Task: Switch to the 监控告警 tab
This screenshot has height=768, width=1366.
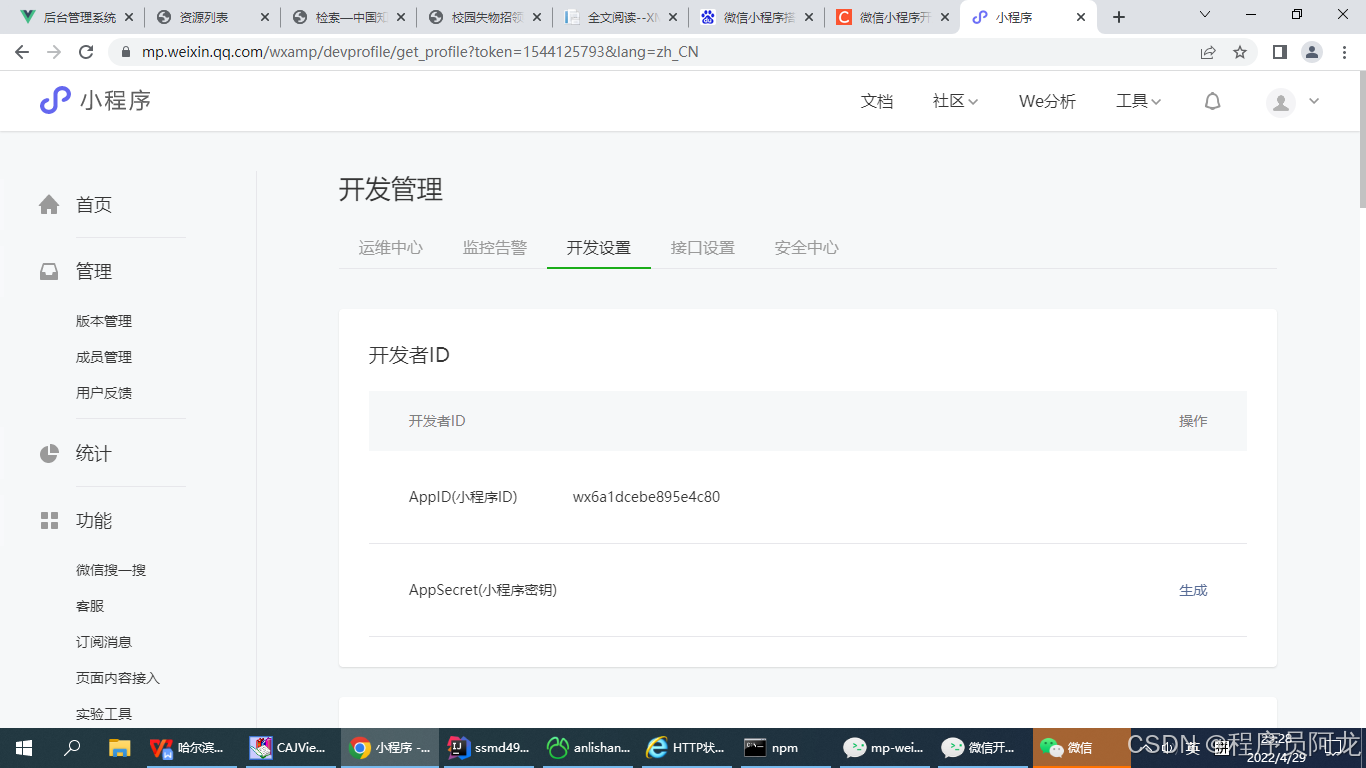Action: click(495, 248)
